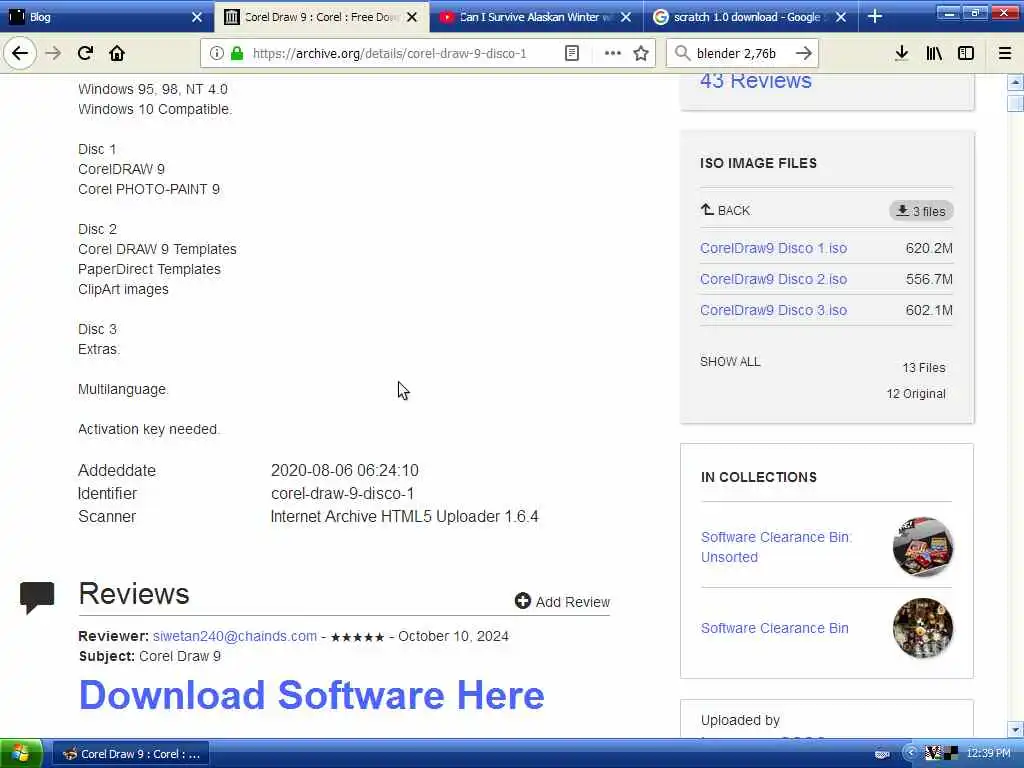The image size is (1024, 768).
Task: Open reviewer siwetan240@chainds.com profile
Action: [235, 636]
